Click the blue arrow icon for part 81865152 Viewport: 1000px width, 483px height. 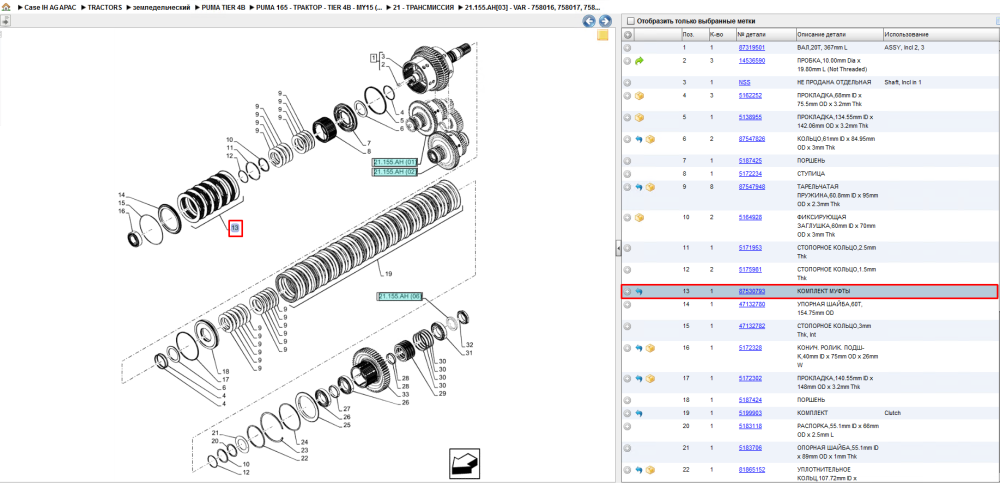[639, 470]
